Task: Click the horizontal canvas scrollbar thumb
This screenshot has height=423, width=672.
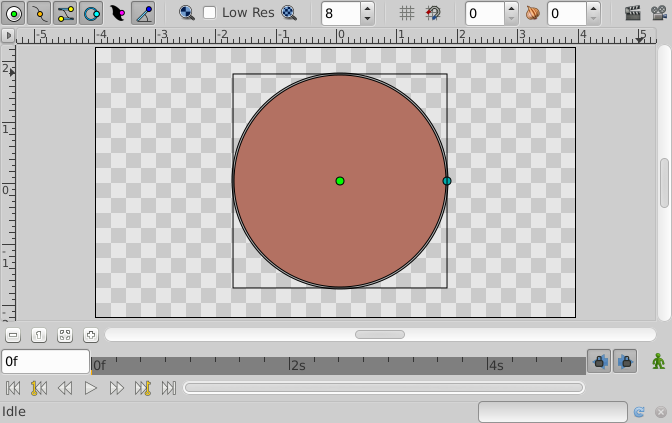Action: [x=380, y=334]
